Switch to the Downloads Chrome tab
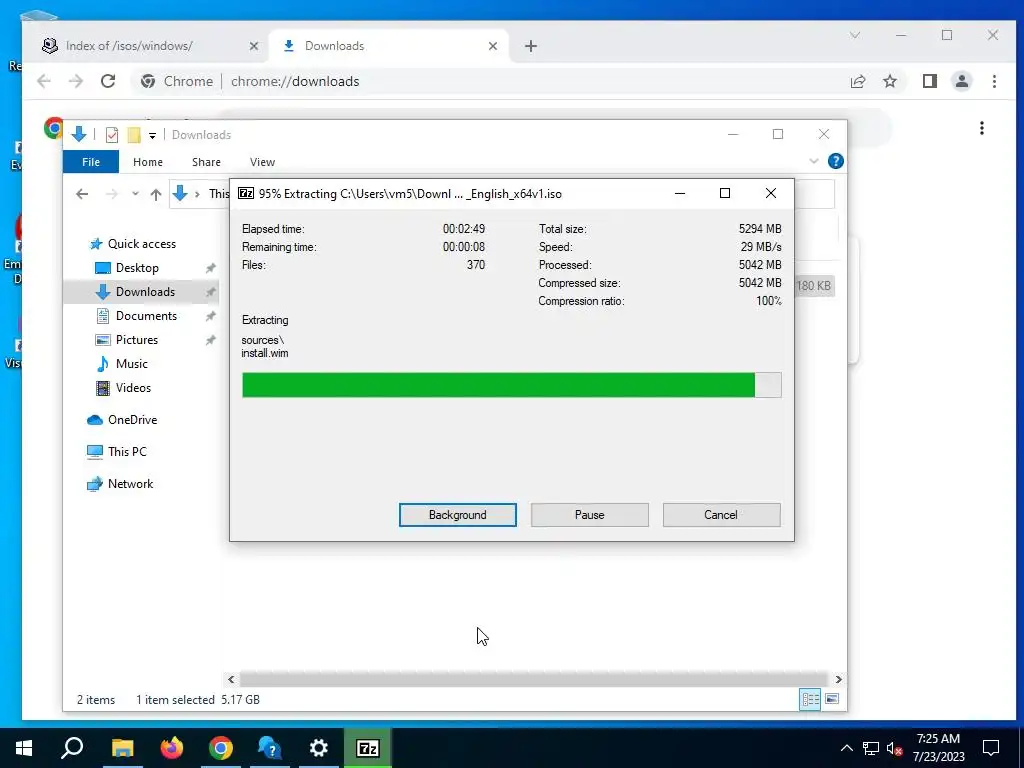This screenshot has width=1024, height=768. 389,46
